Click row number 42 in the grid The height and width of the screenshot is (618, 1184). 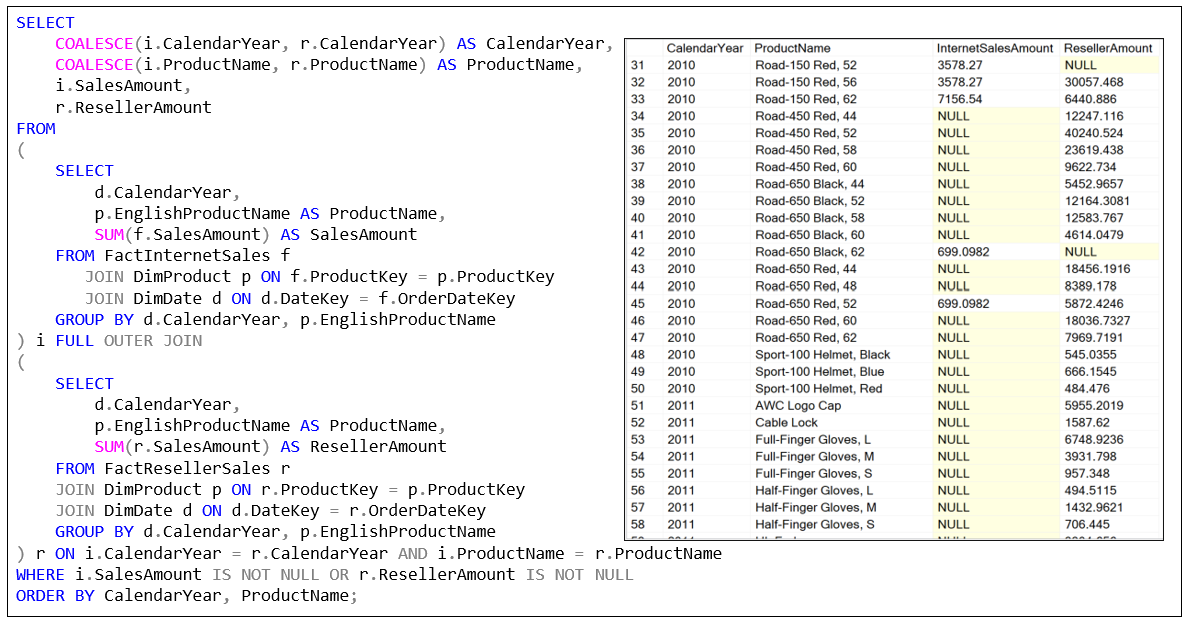point(638,252)
